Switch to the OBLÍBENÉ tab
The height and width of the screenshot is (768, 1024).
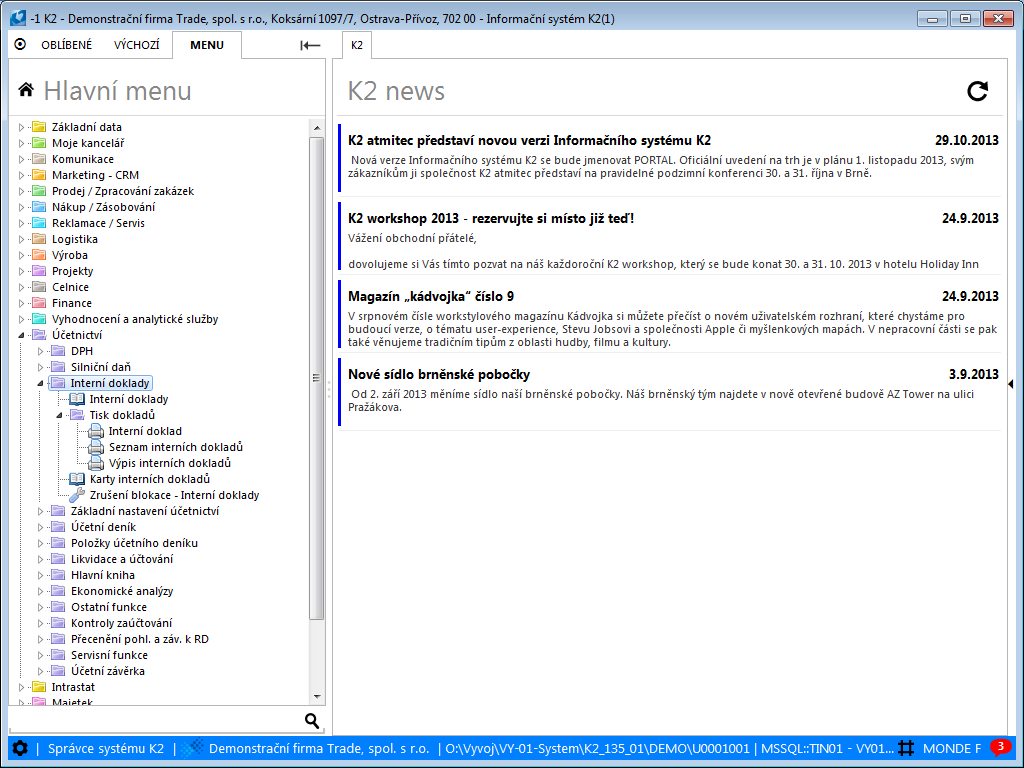point(67,45)
